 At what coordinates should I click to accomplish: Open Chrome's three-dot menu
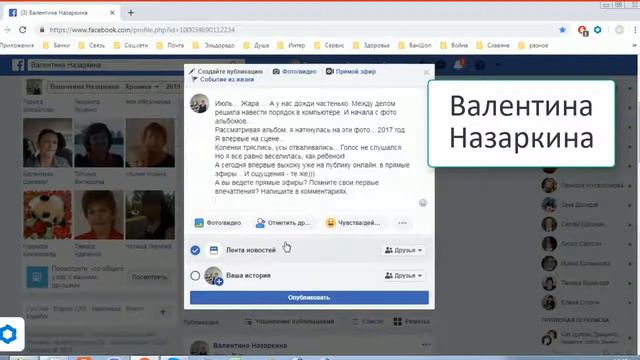point(635,30)
